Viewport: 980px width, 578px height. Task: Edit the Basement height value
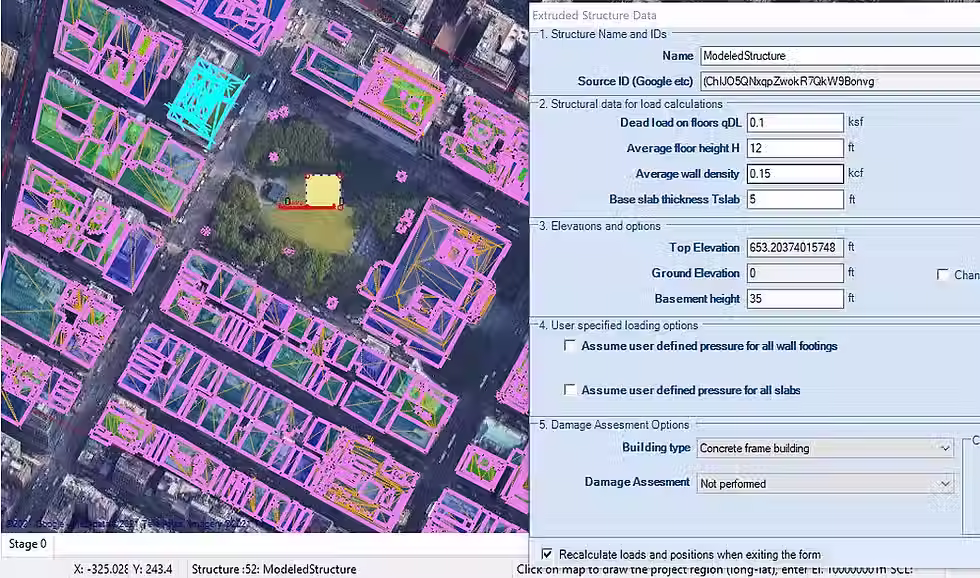click(x=795, y=299)
